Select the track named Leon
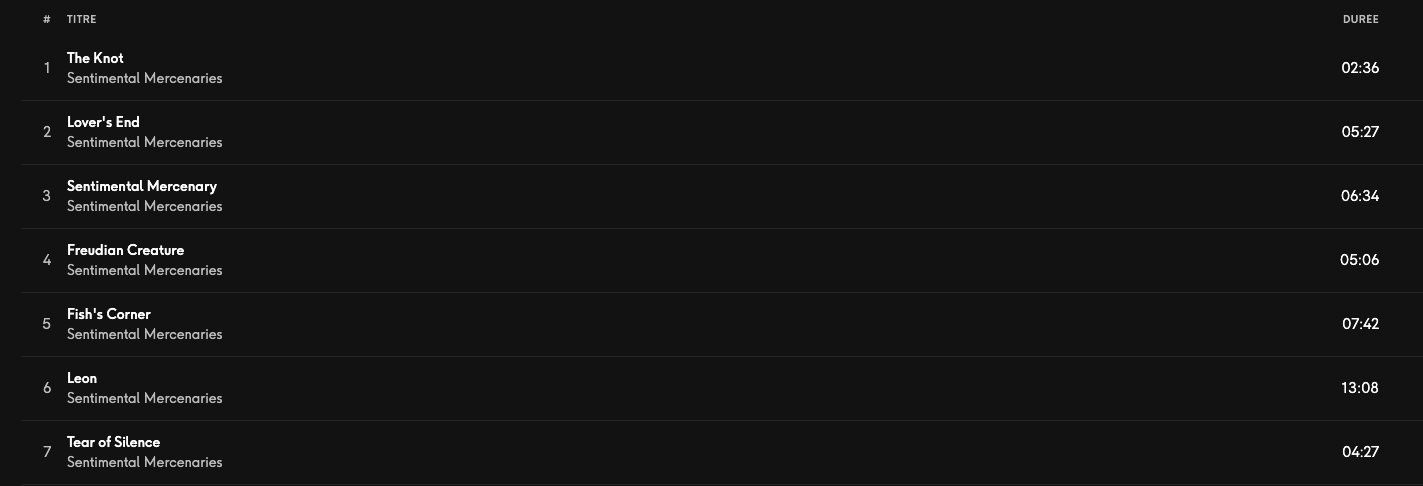The image size is (1423, 486). point(82,378)
